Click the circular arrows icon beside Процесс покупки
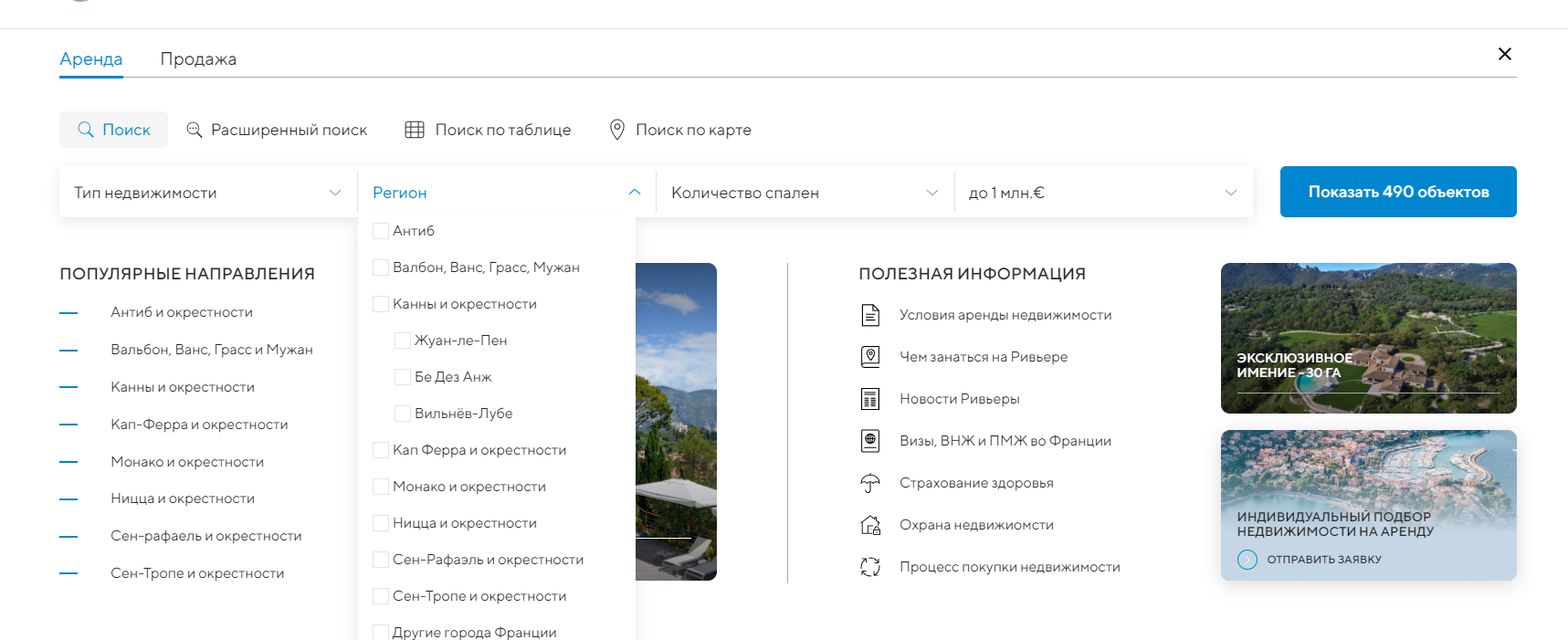Viewport: 1568px width, 640px height. pos(870,567)
